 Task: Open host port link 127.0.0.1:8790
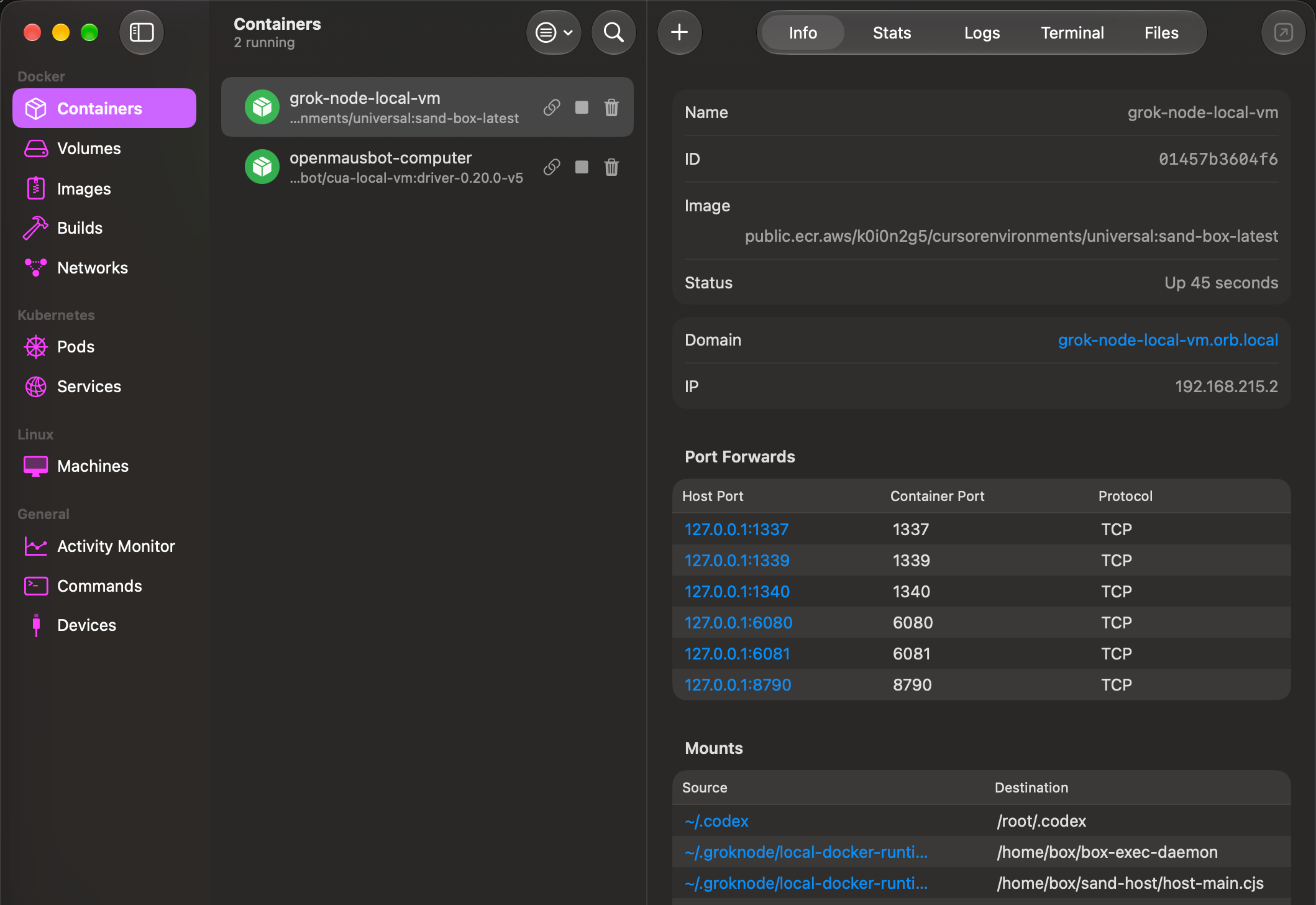click(738, 685)
